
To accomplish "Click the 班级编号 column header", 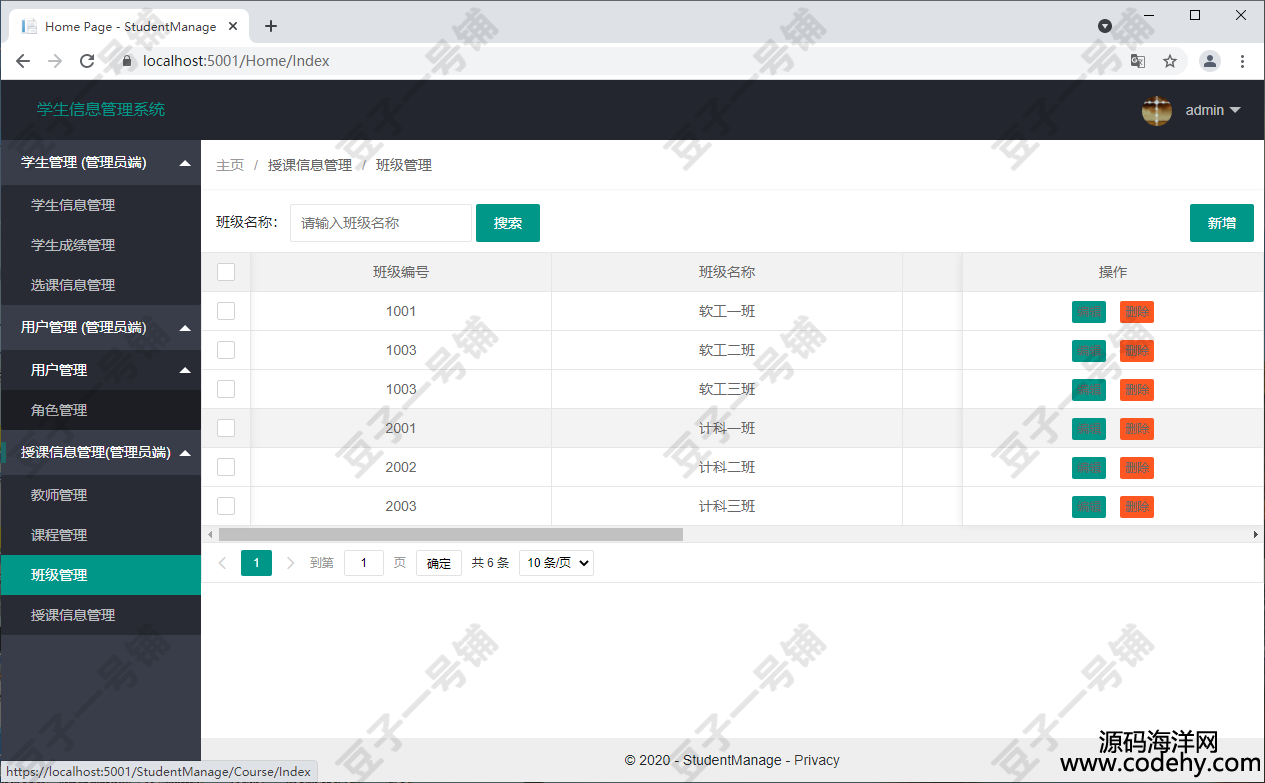I will click(x=401, y=272).
